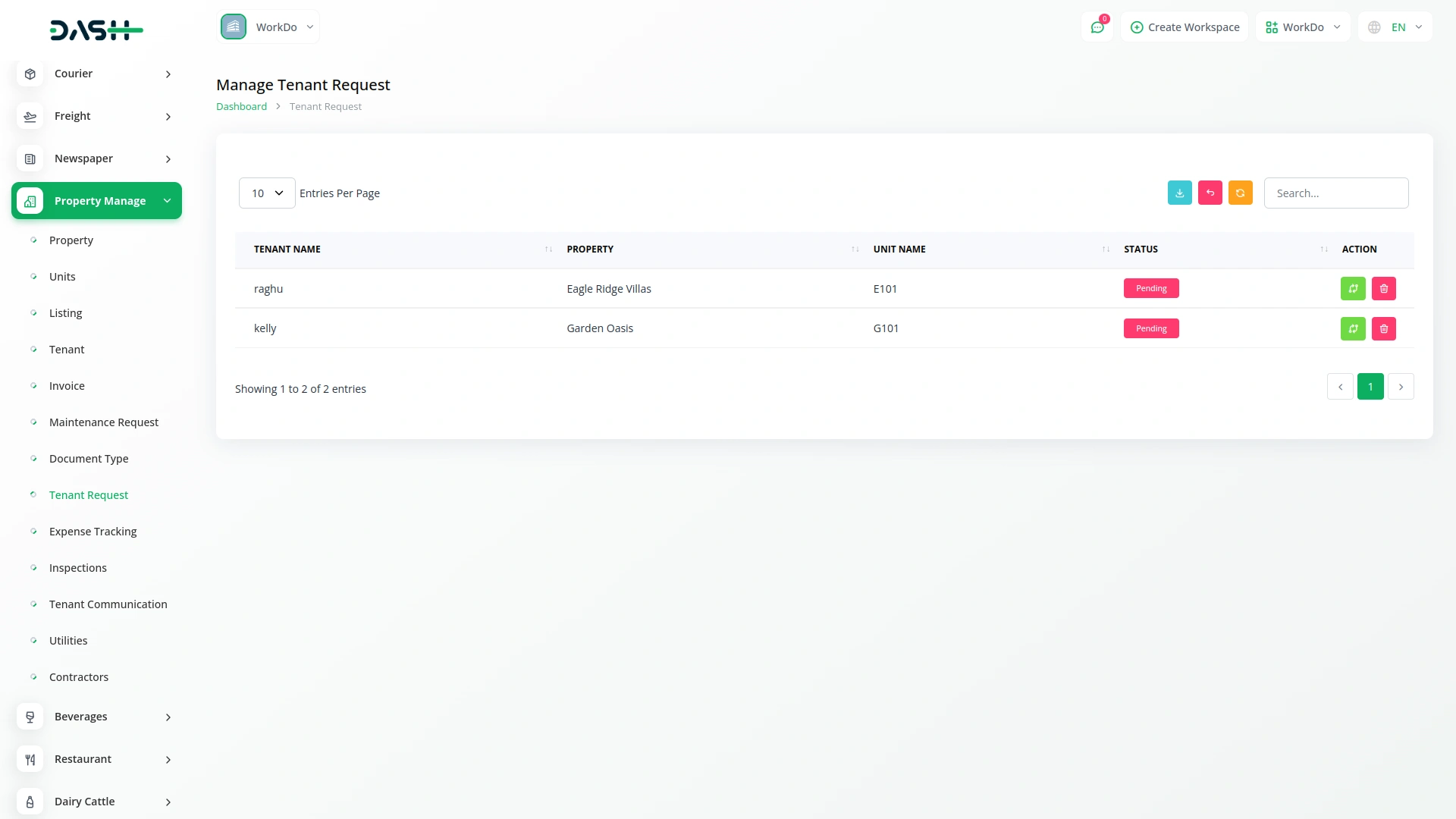This screenshot has width=1456, height=819.
Task: Open the EN language dropdown
Action: 1395,27
